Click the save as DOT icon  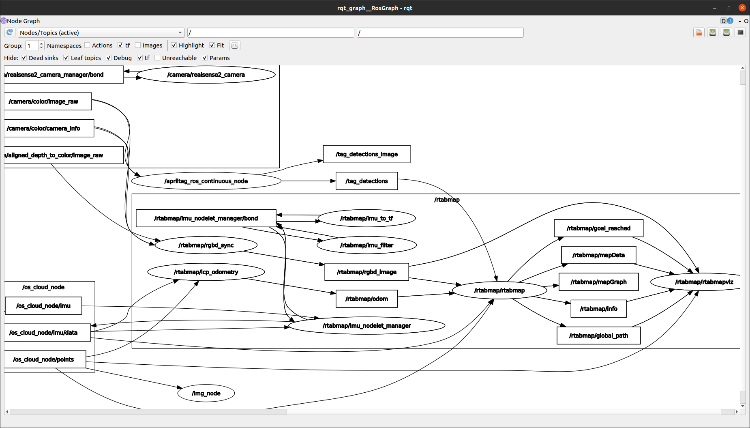pos(711,32)
